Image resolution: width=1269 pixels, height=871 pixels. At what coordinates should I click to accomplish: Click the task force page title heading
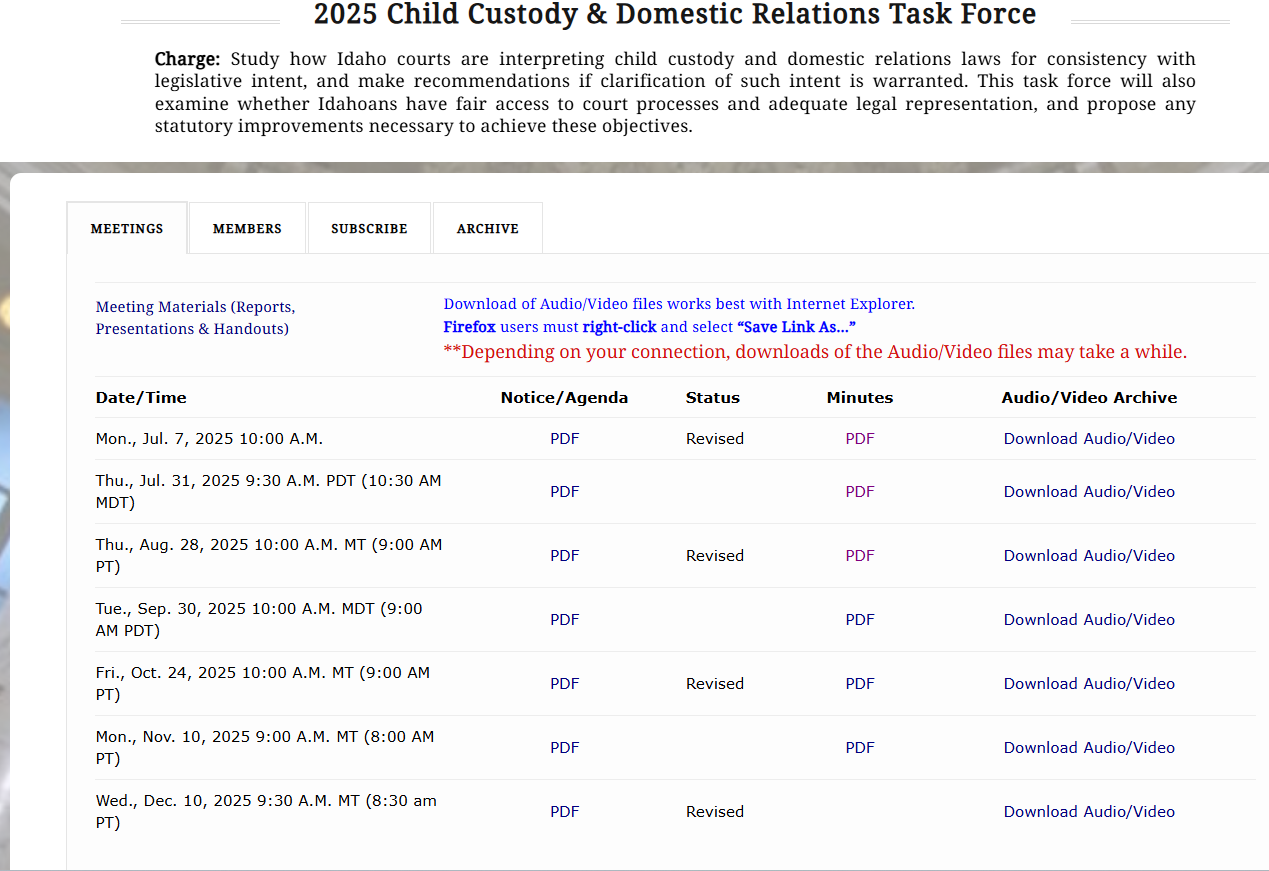pyautogui.click(x=675, y=15)
